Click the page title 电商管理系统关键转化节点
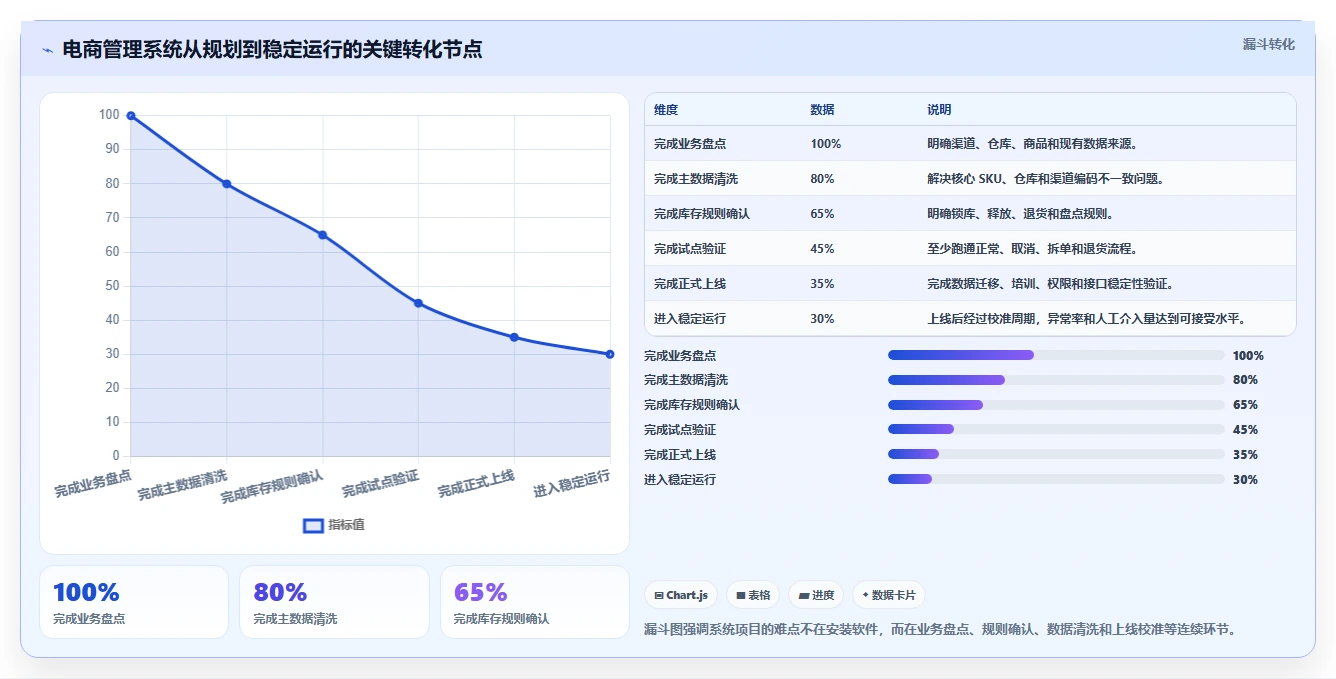The width and height of the screenshot is (1336, 679). click(272, 50)
